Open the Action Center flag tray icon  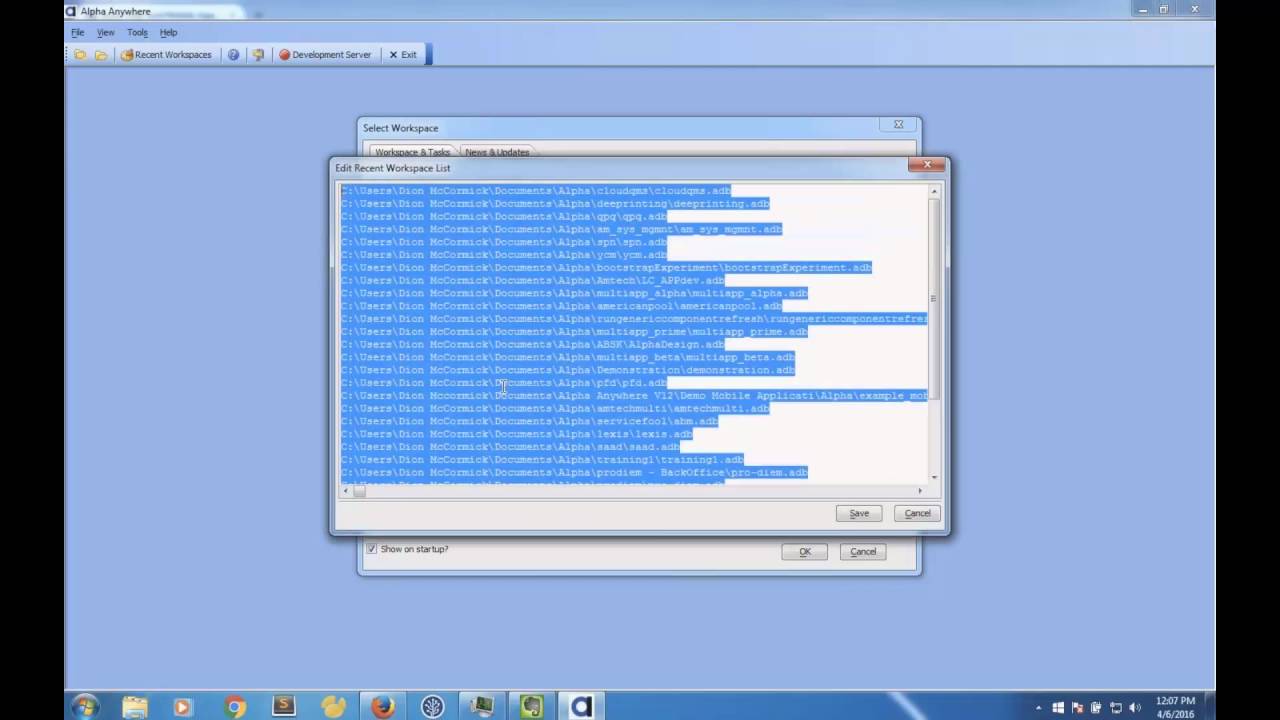(x=1078, y=708)
